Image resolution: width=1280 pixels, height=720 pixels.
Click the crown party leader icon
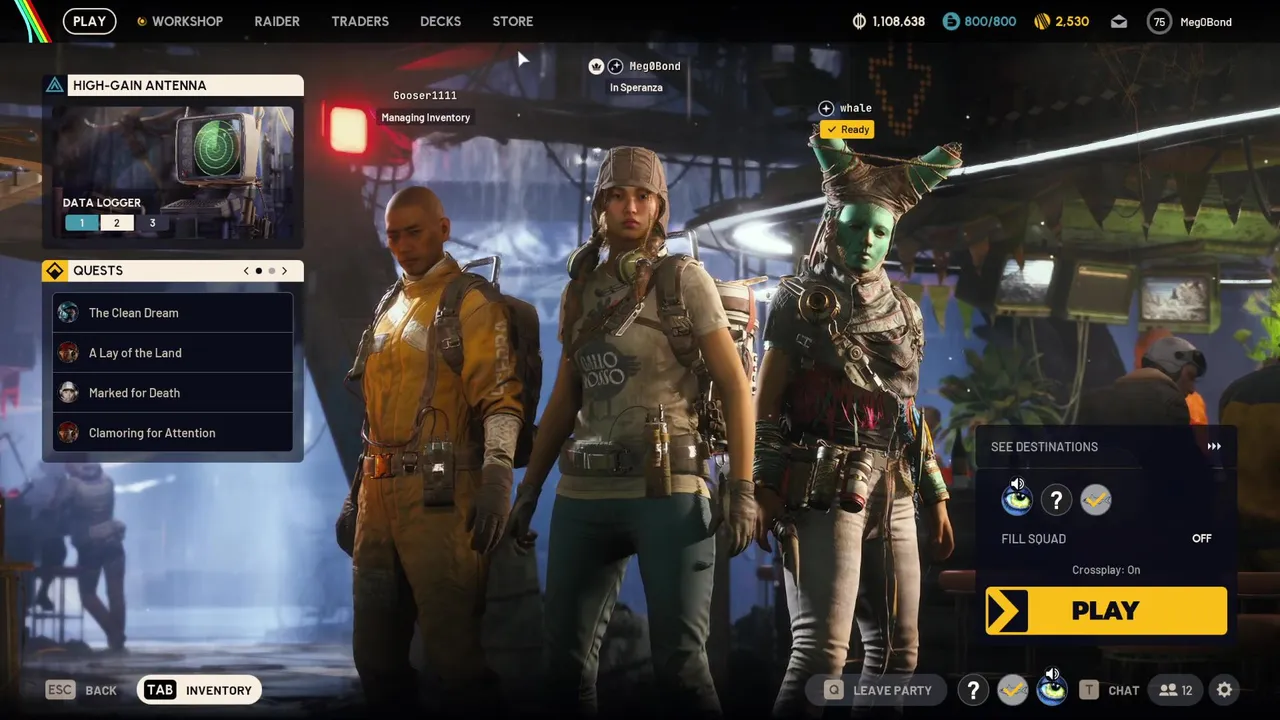pyautogui.click(x=596, y=66)
